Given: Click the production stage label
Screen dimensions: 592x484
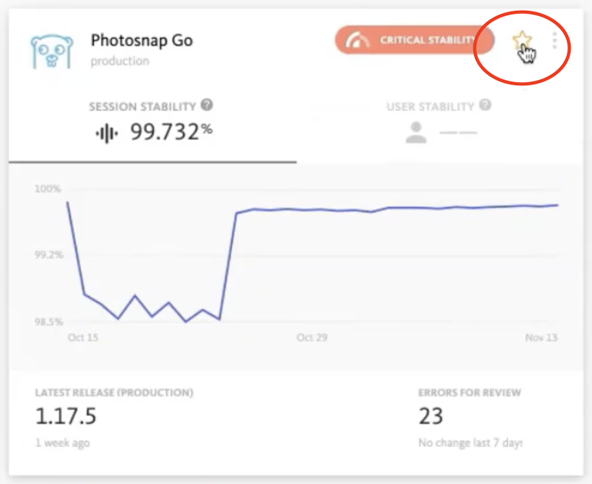Looking at the screenshot, I should pos(120,61).
